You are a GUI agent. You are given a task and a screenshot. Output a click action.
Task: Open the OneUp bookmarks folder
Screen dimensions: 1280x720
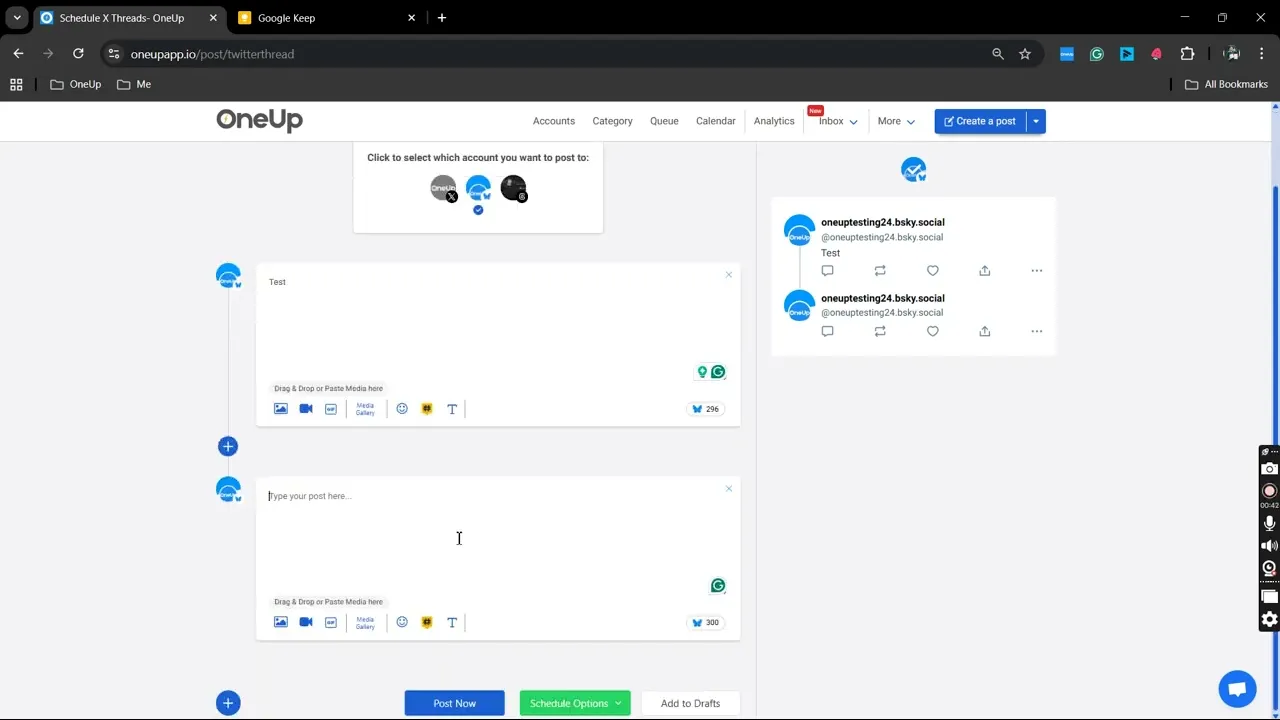(x=76, y=84)
